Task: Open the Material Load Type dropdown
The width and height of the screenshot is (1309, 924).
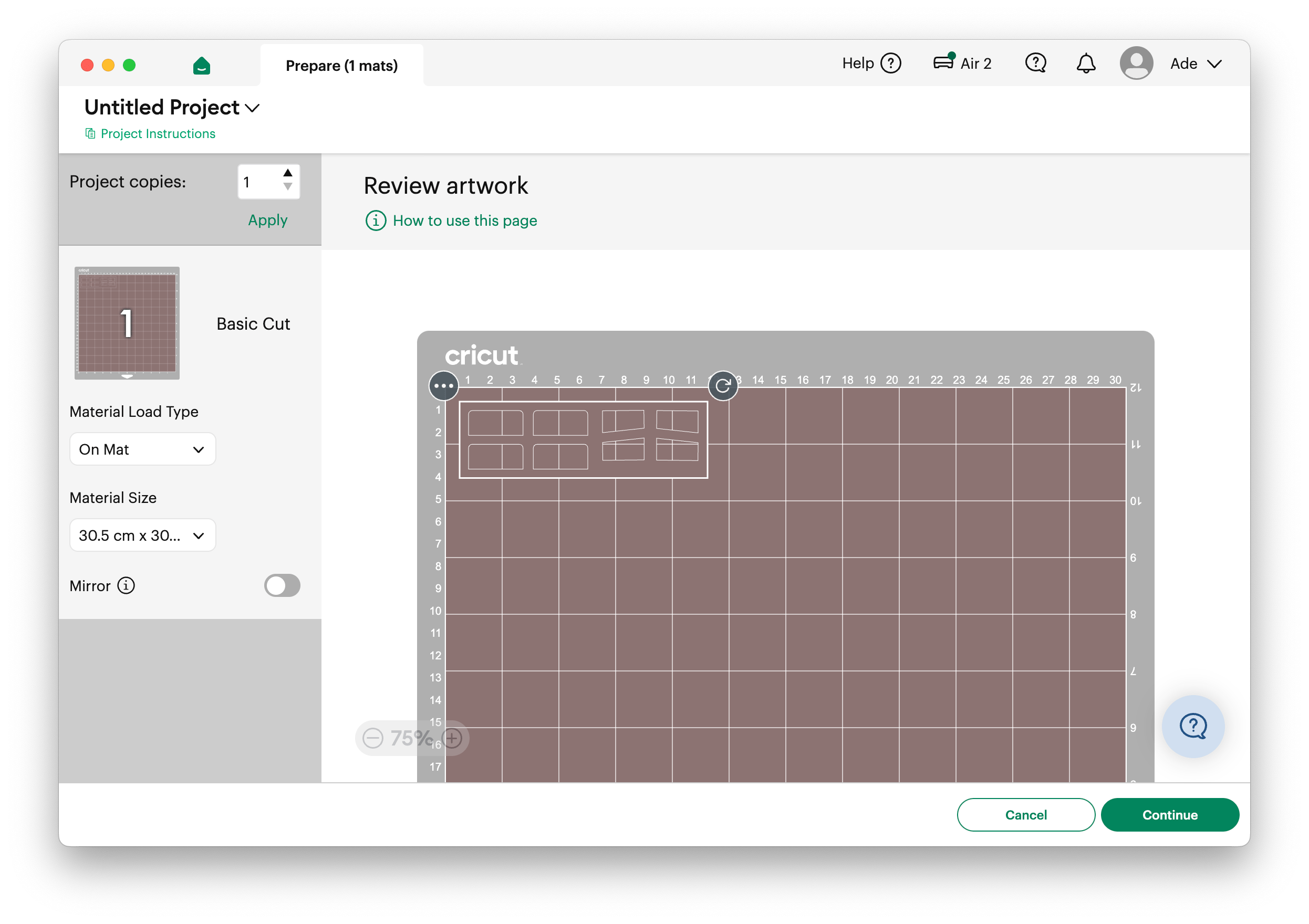Action: pos(142,449)
